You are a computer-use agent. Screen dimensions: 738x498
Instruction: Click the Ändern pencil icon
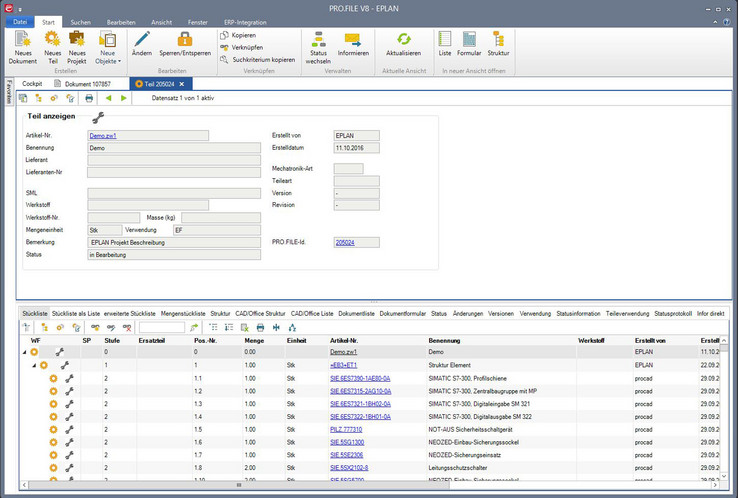[x=142, y=41]
